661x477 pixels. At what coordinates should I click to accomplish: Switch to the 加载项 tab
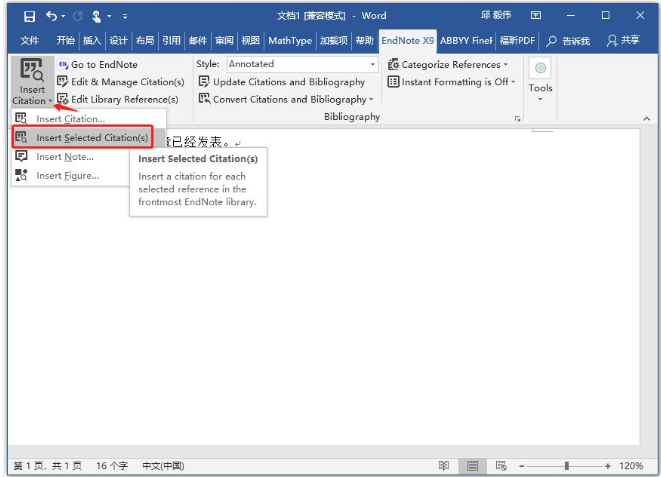coord(333,40)
